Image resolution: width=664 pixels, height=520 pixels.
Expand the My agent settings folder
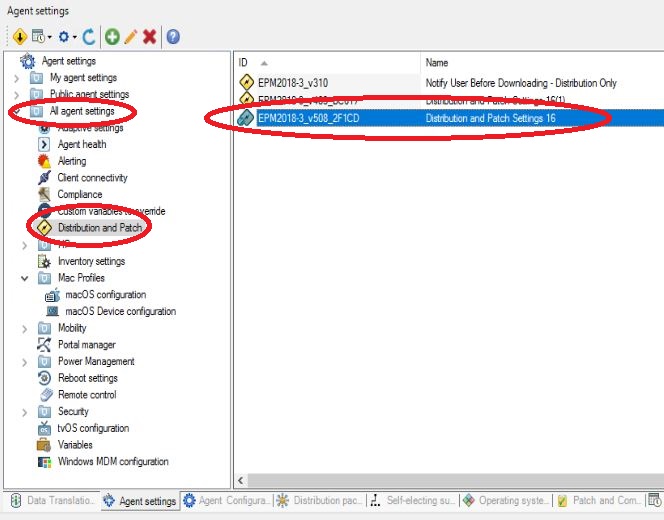(16, 78)
